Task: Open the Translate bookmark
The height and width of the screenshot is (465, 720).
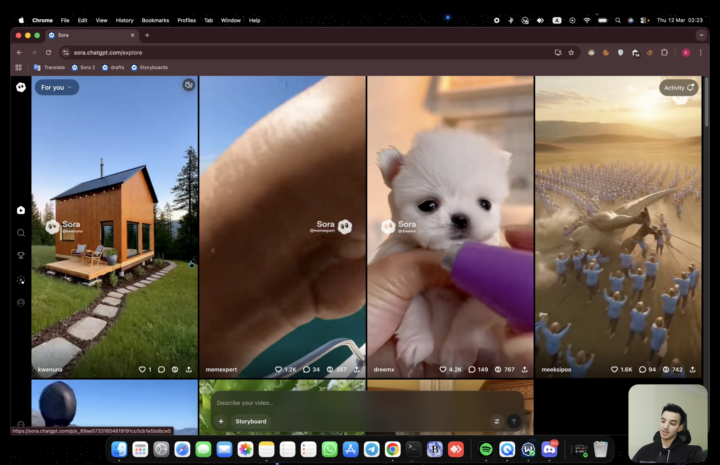Action: (x=50, y=67)
